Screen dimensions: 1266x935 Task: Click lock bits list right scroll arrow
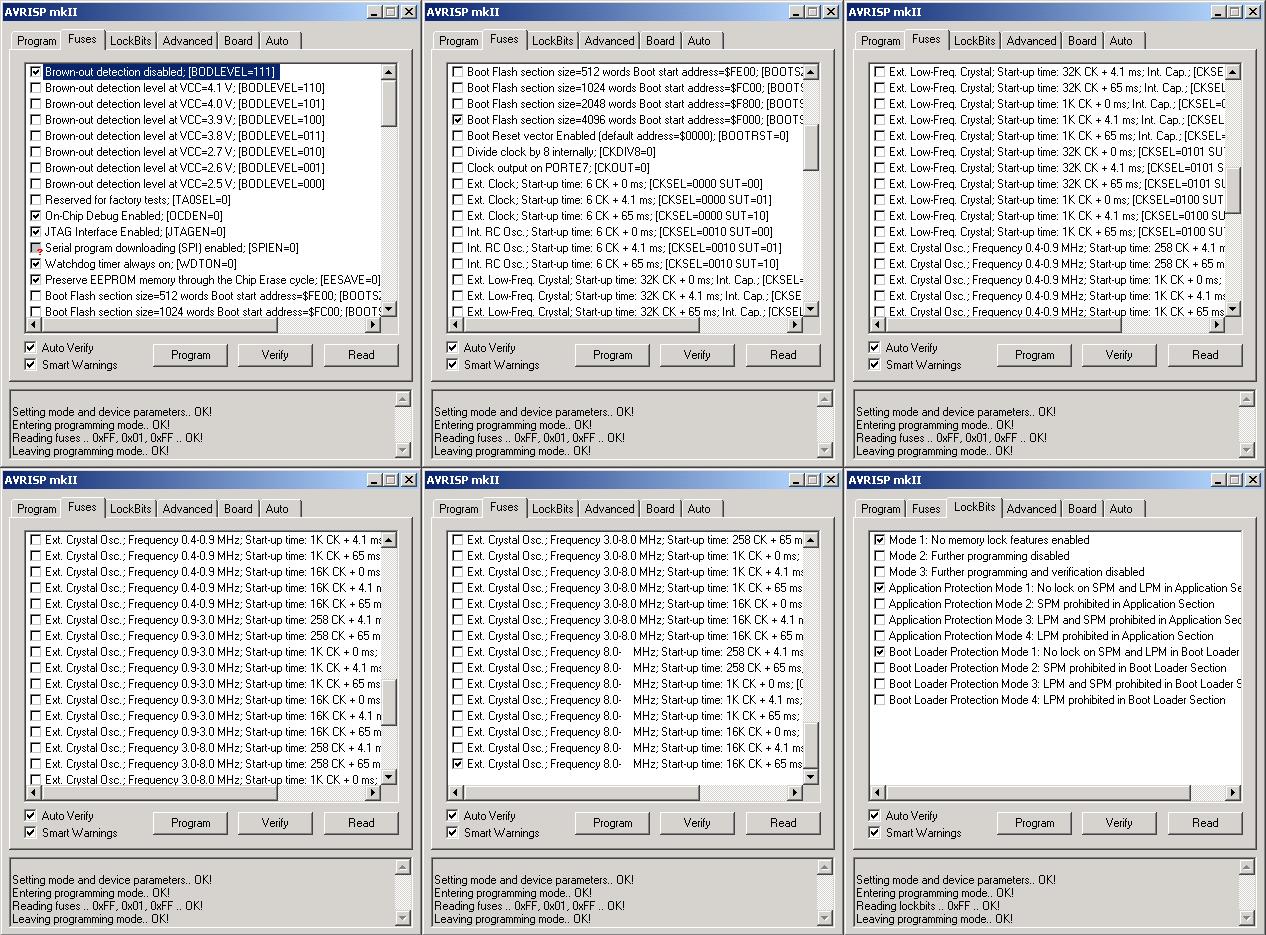(1233, 793)
